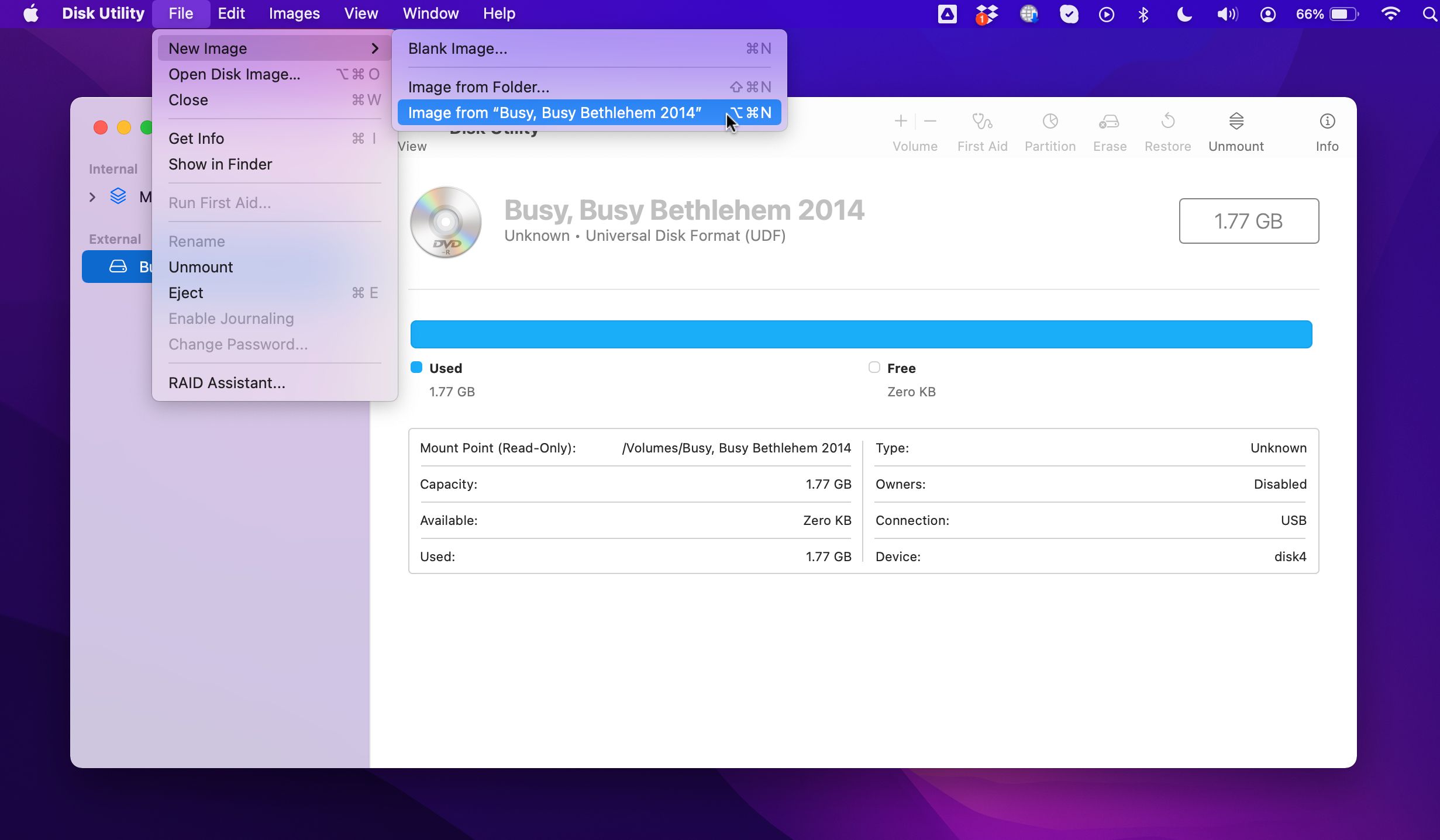Viewport: 1440px width, 840px height.
Task: Show disk Info via the toolbar icon
Action: click(1327, 130)
